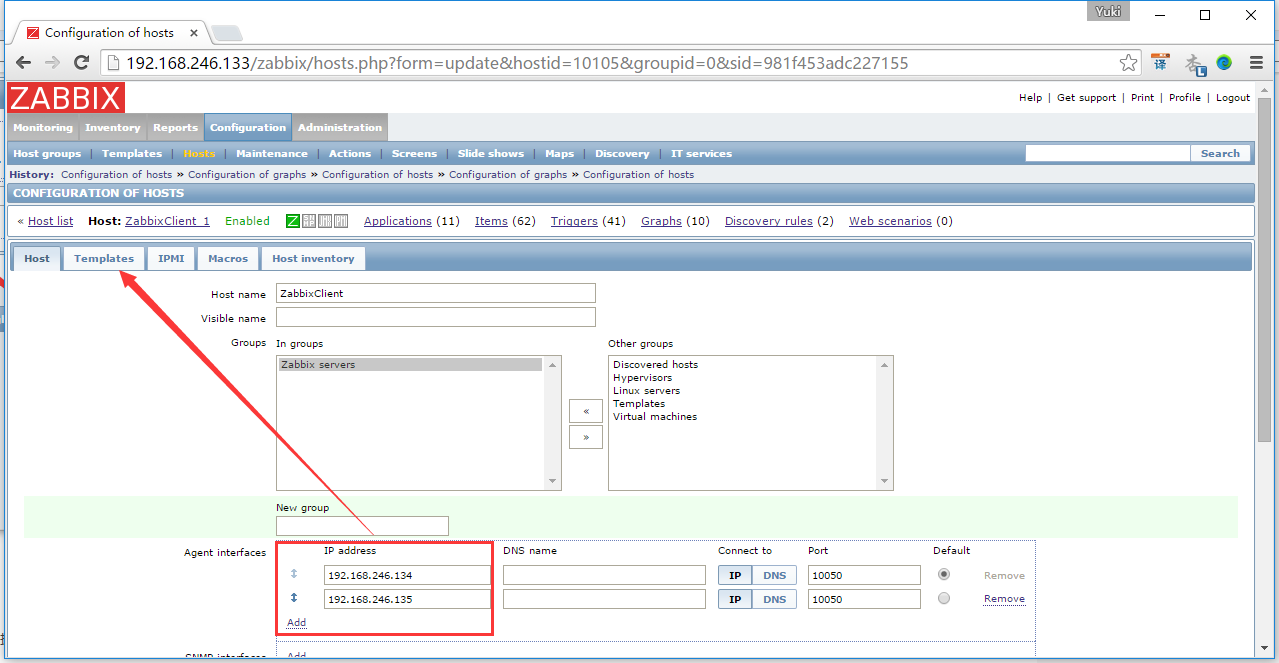Open the Configuration main menu
1279x663 pixels.
click(x=248, y=128)
